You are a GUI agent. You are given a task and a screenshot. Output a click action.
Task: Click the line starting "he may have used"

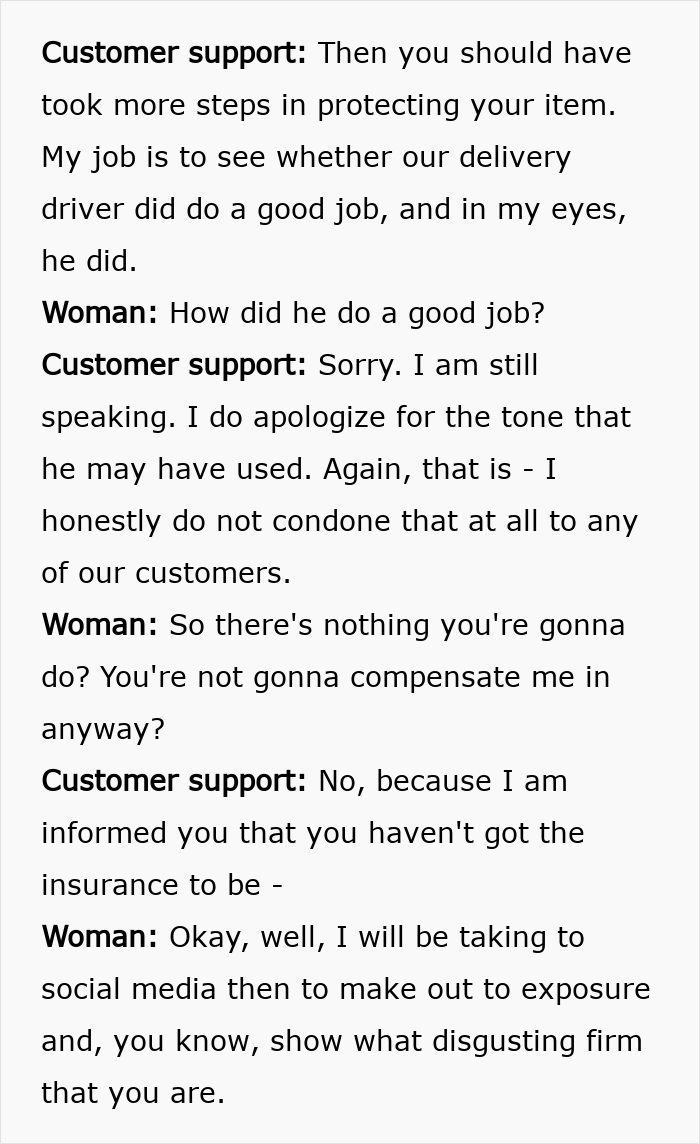coord(298,469)
